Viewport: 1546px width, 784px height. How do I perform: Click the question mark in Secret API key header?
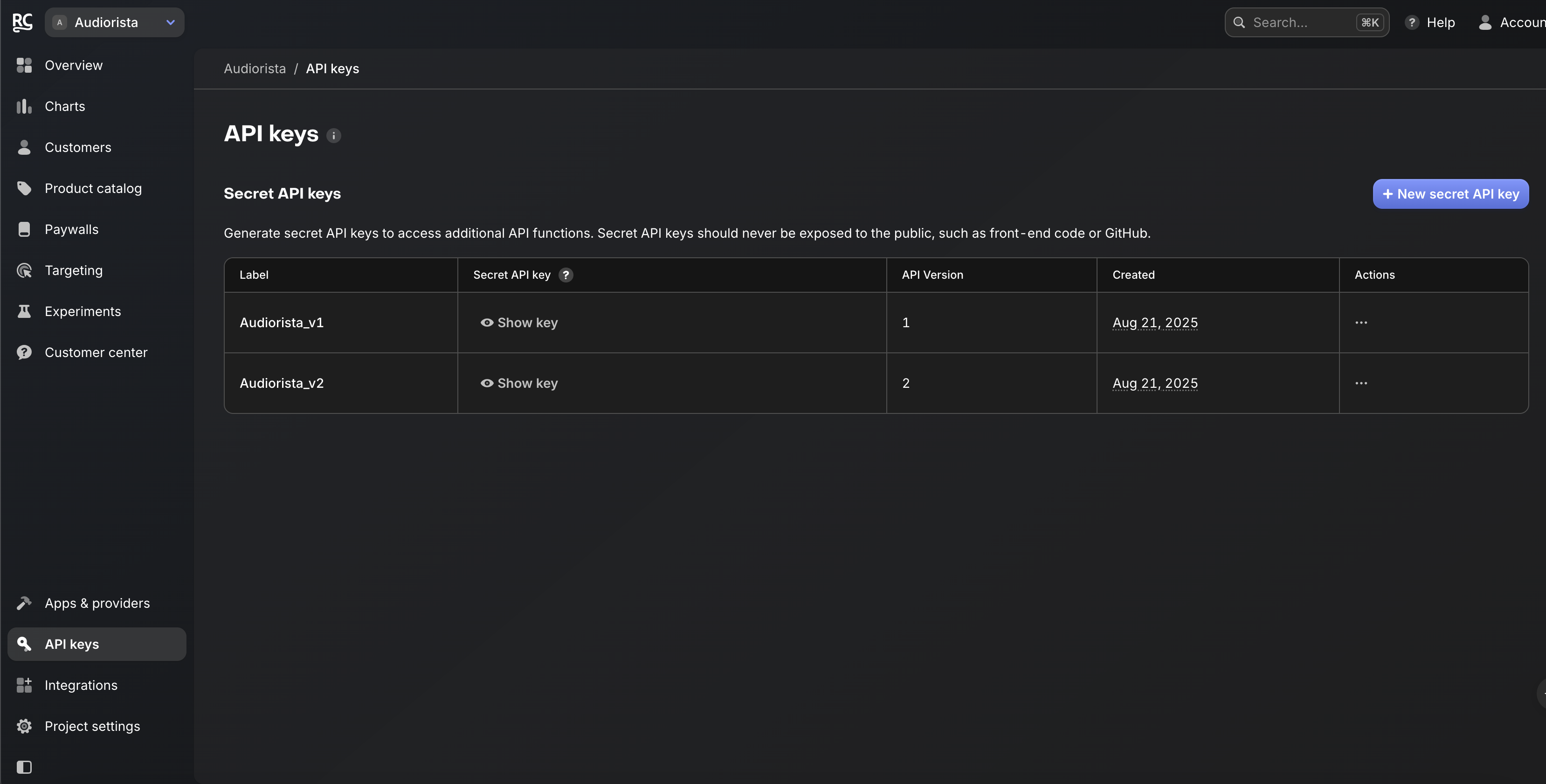(566, 275)
